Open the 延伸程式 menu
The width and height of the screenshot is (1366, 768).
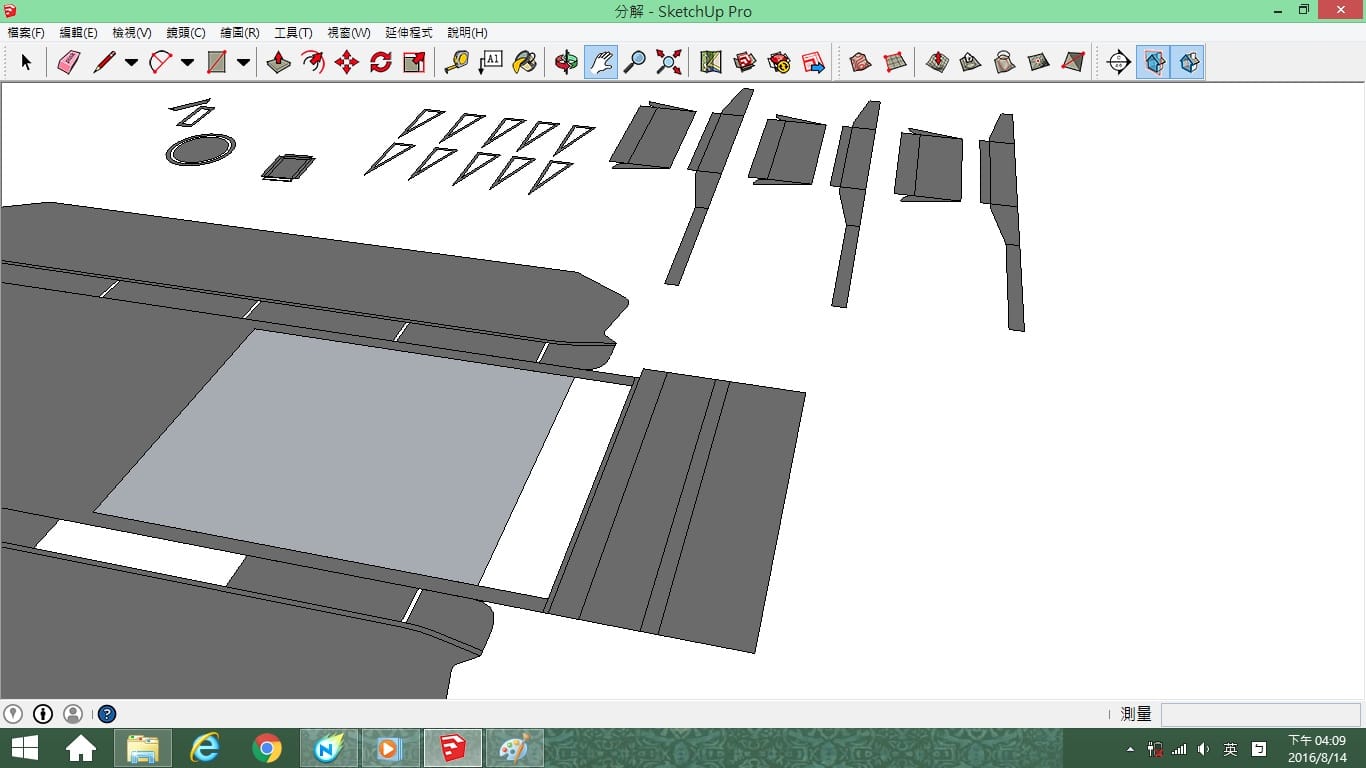[409, 33]
